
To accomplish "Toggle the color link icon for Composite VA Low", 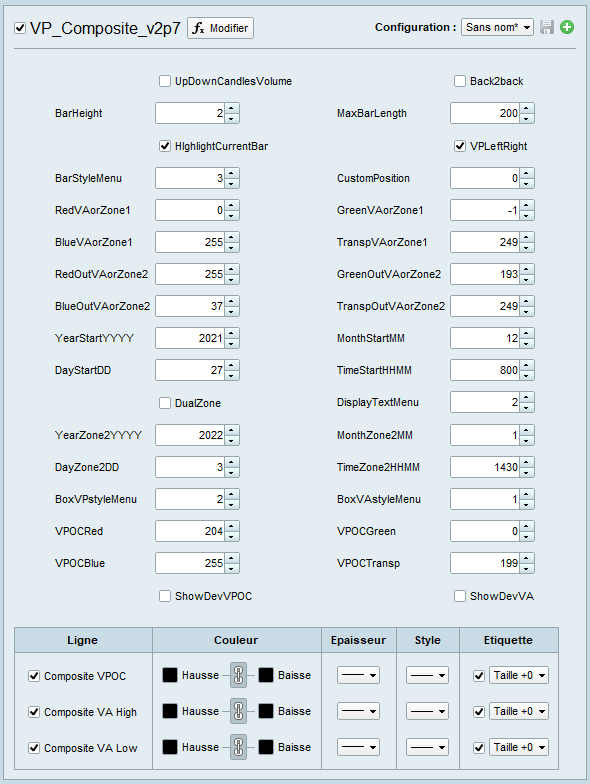I will [x=238, y=747].
